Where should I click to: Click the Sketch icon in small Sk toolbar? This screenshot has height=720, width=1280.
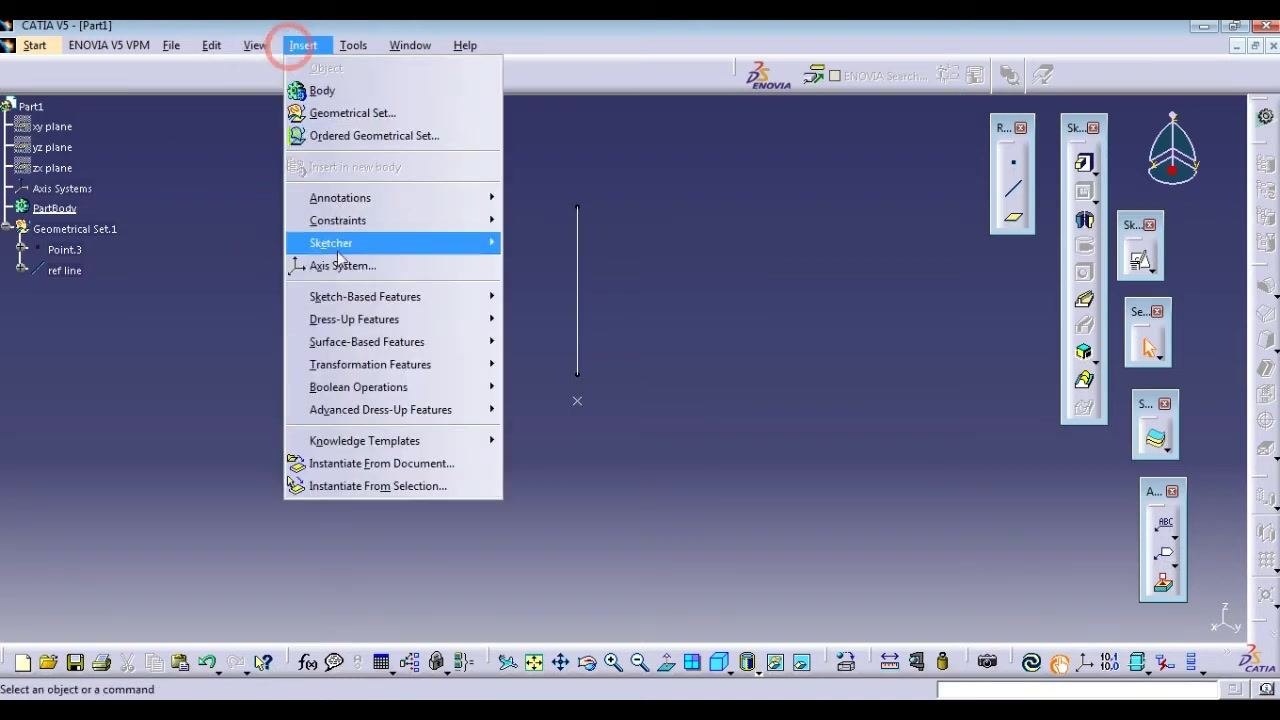click(x=1140, y=261)
